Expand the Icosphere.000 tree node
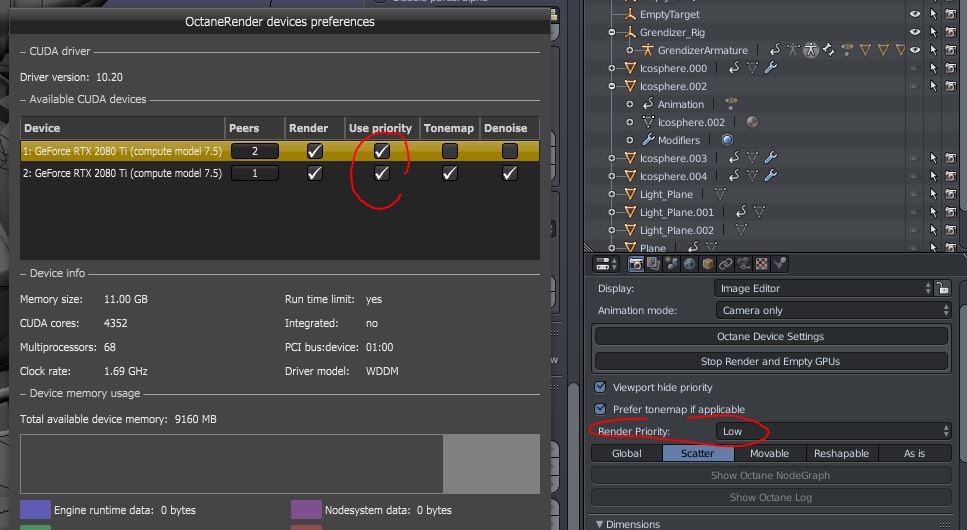 pos(612,68)
